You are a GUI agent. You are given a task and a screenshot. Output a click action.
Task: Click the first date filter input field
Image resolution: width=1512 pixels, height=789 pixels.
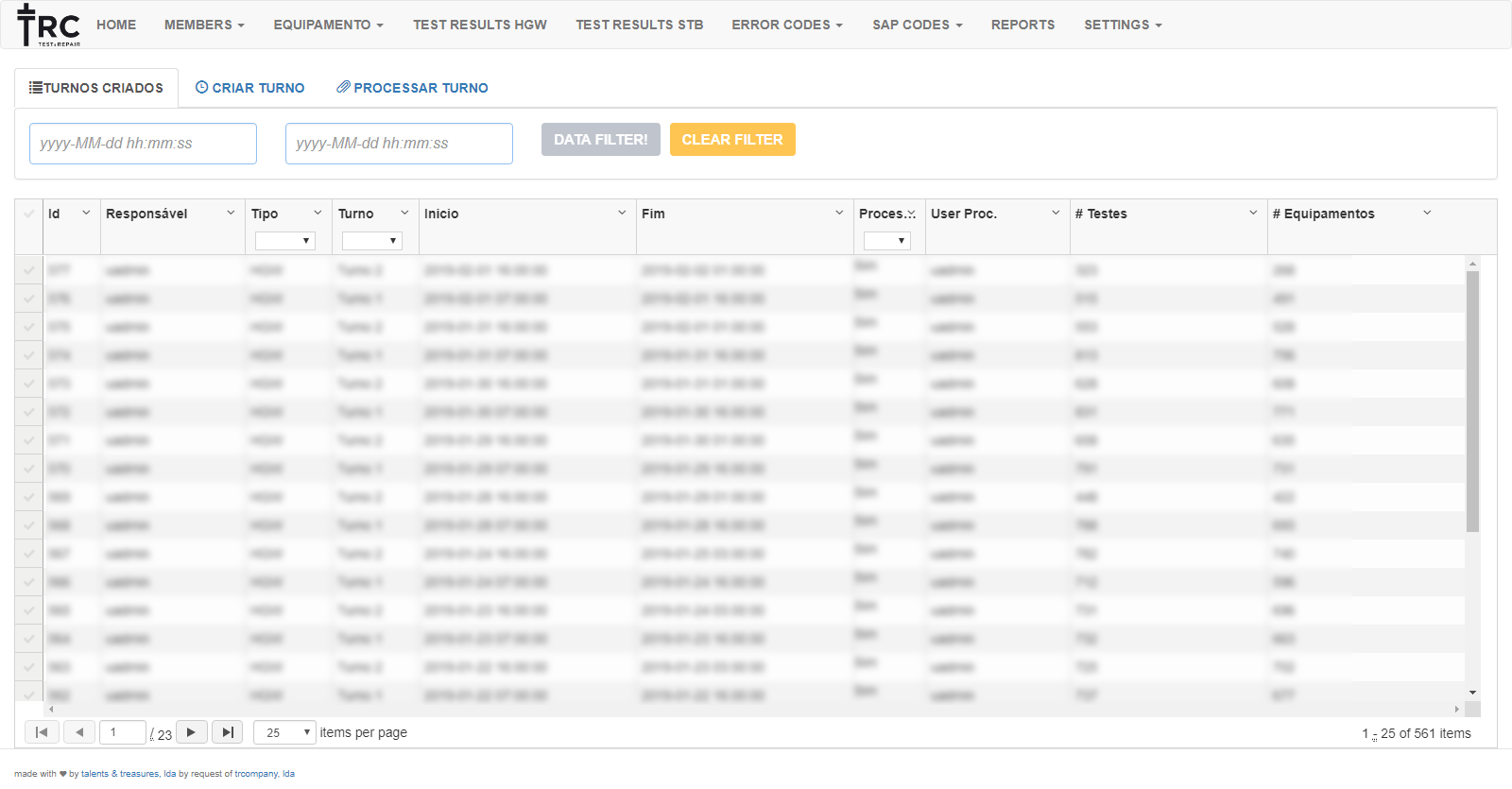143,144
